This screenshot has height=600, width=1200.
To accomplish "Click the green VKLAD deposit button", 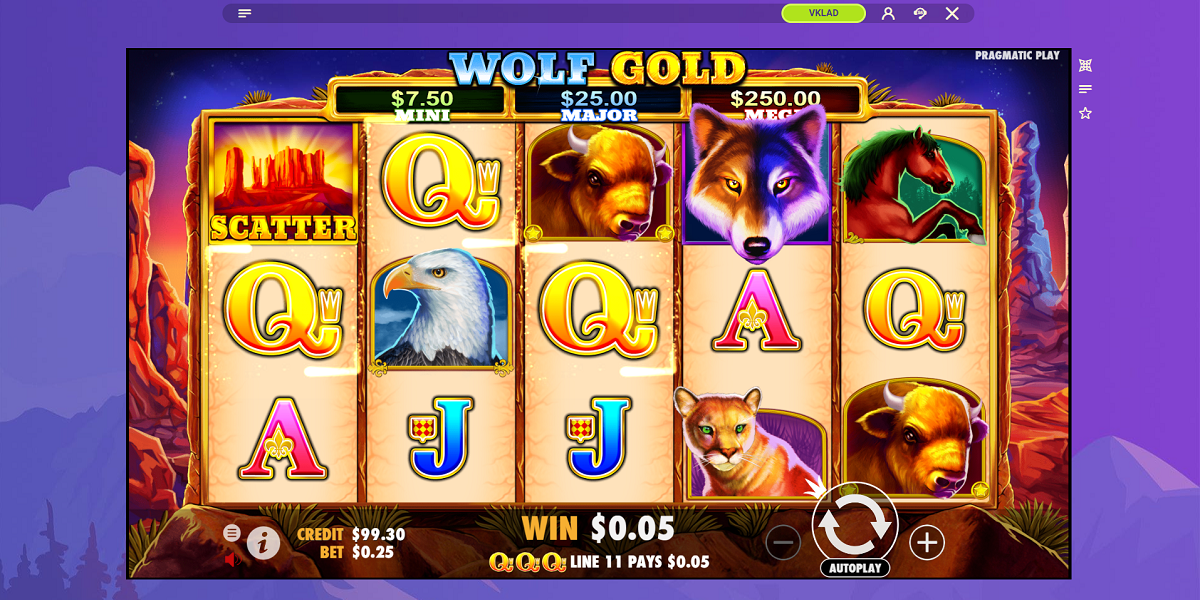I will pos(824,13).
